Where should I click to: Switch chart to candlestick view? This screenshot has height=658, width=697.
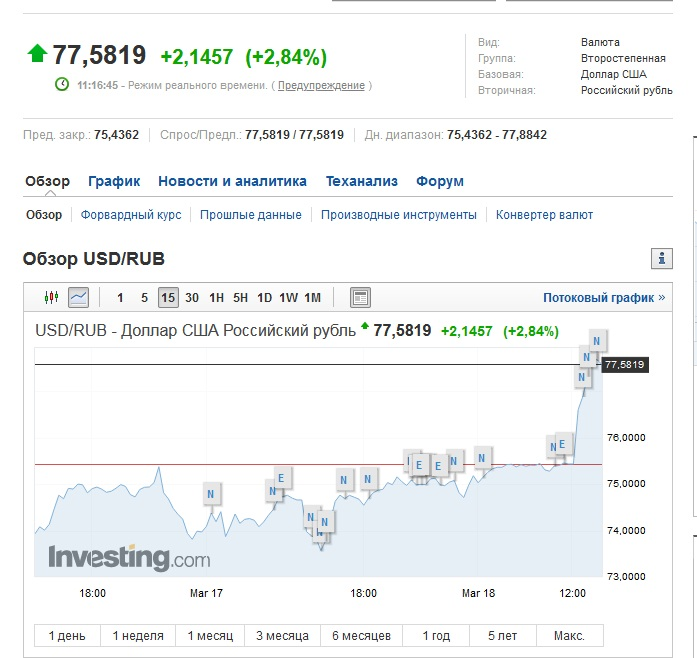tap(52, 297)
